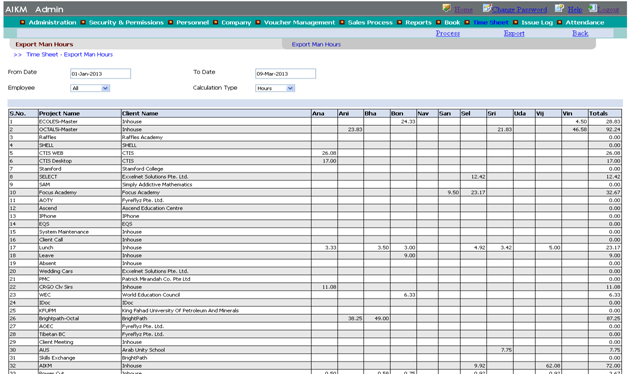Select the King Fahad University client cell
Viewport: 642px width, 374px height.
pyautogui.click(x=216, y=311)
